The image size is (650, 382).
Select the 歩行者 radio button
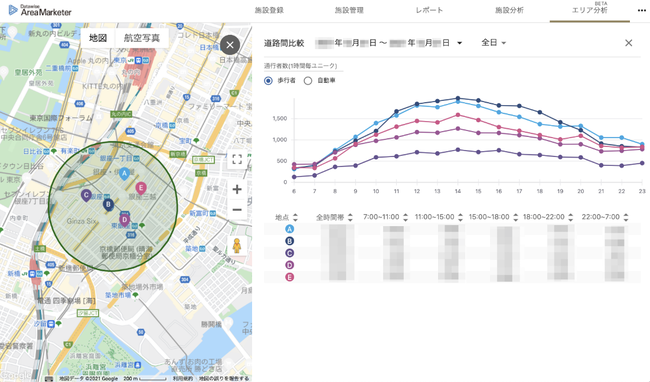[268, 80]
